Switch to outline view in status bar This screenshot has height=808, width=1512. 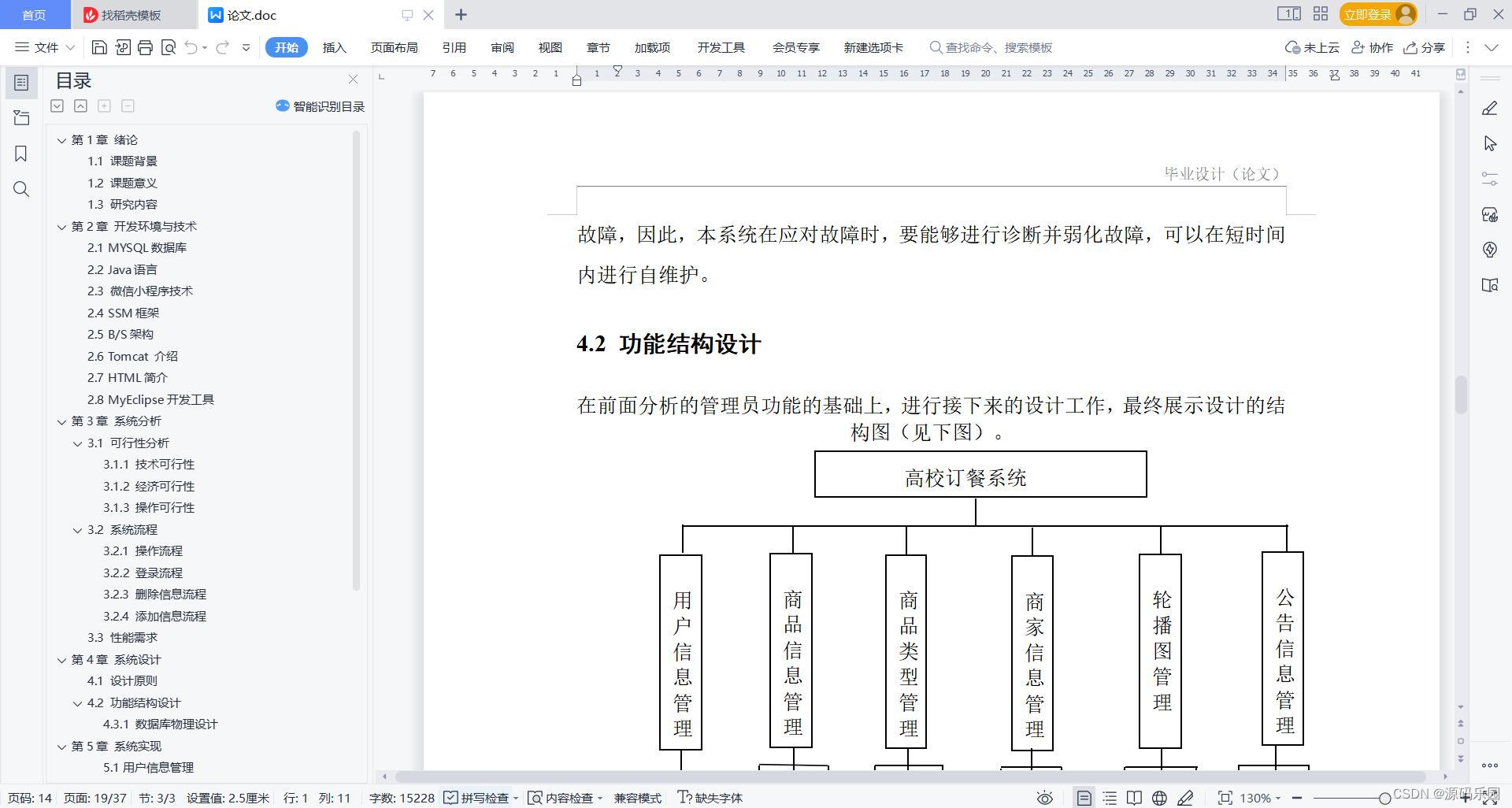click(1110, 798)
